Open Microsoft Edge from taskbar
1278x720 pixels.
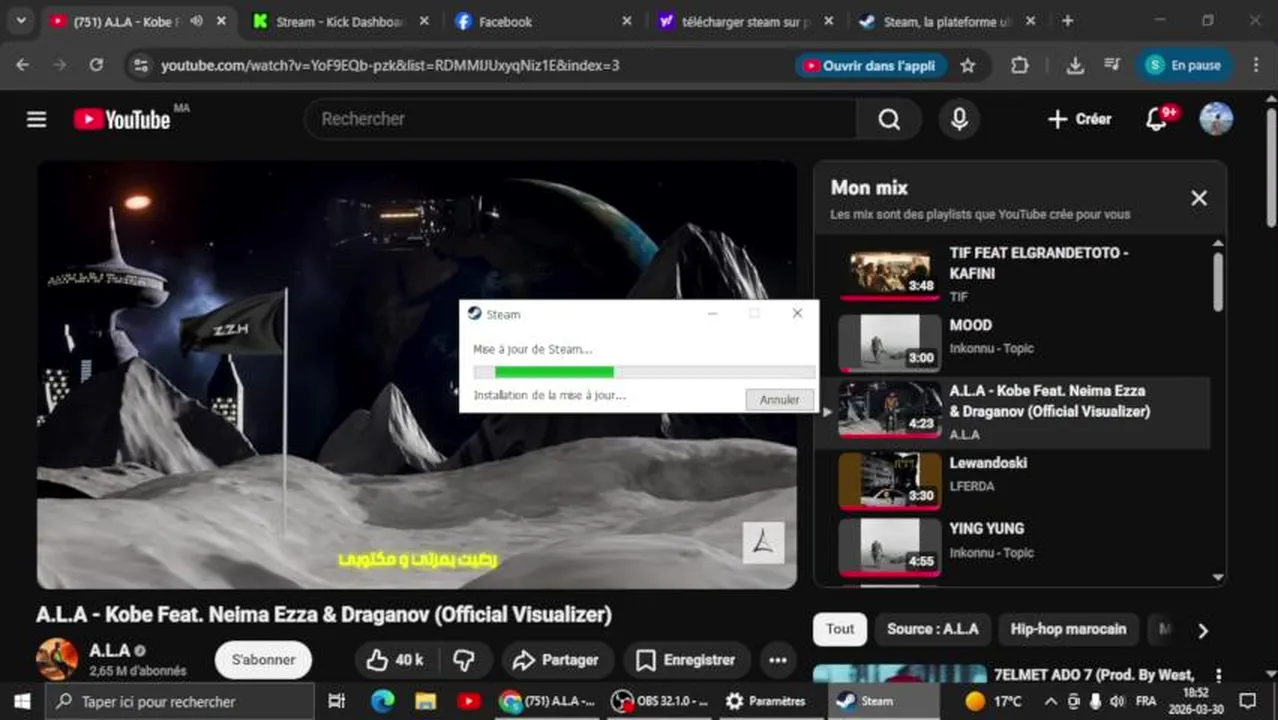click(x=382, y=701)
